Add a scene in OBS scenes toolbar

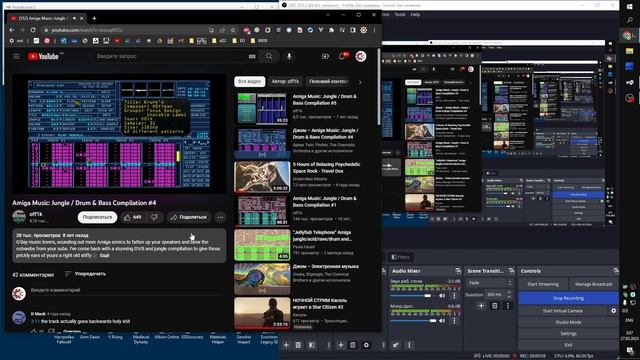click(x=286, y=345)
